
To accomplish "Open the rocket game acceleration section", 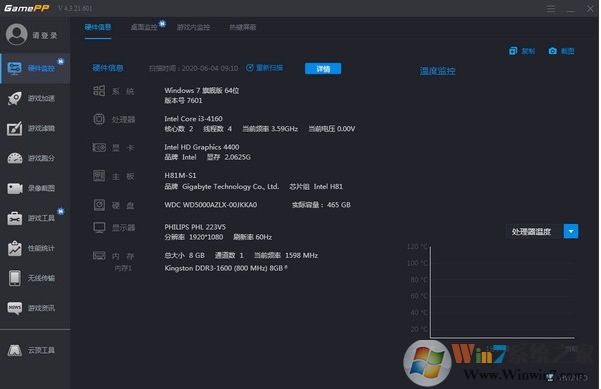I will pos(35,98).
